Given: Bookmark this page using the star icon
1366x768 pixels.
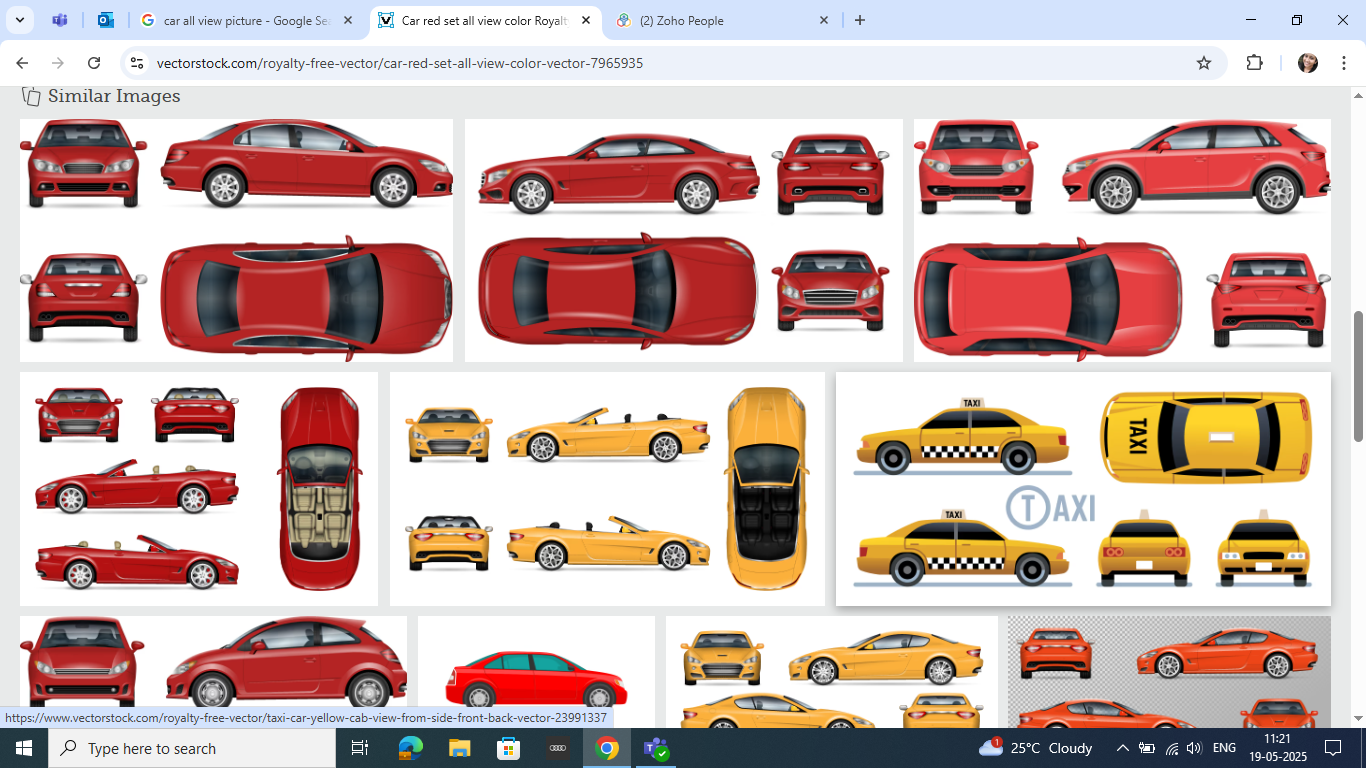Looking at the screenshot, I should pos(1204,63).
